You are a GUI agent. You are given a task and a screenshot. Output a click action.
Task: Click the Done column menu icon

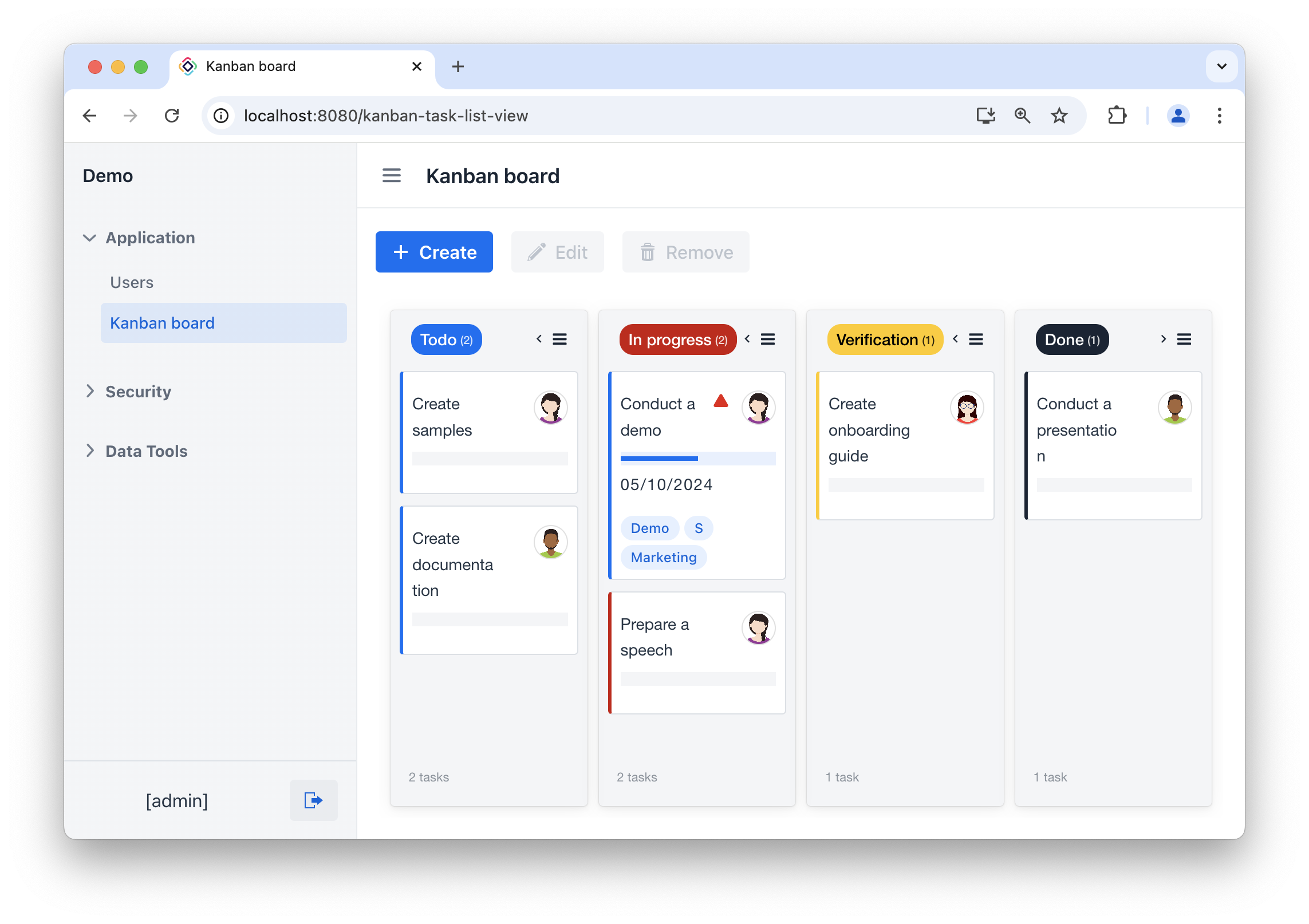pos(1185,340)
